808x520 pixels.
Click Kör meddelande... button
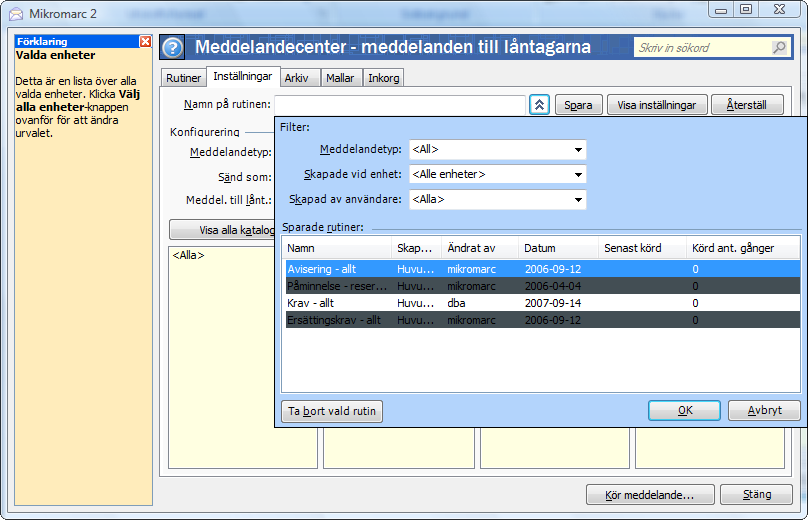[x=650, y=495]
